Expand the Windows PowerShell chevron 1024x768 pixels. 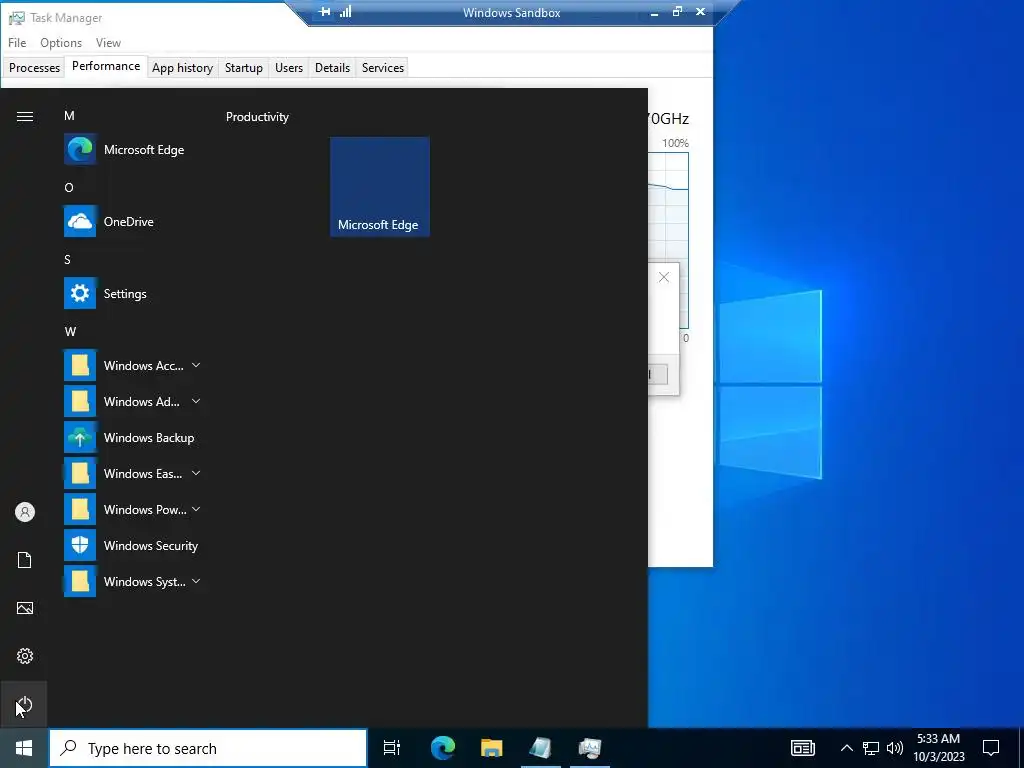tap(196, 509)
